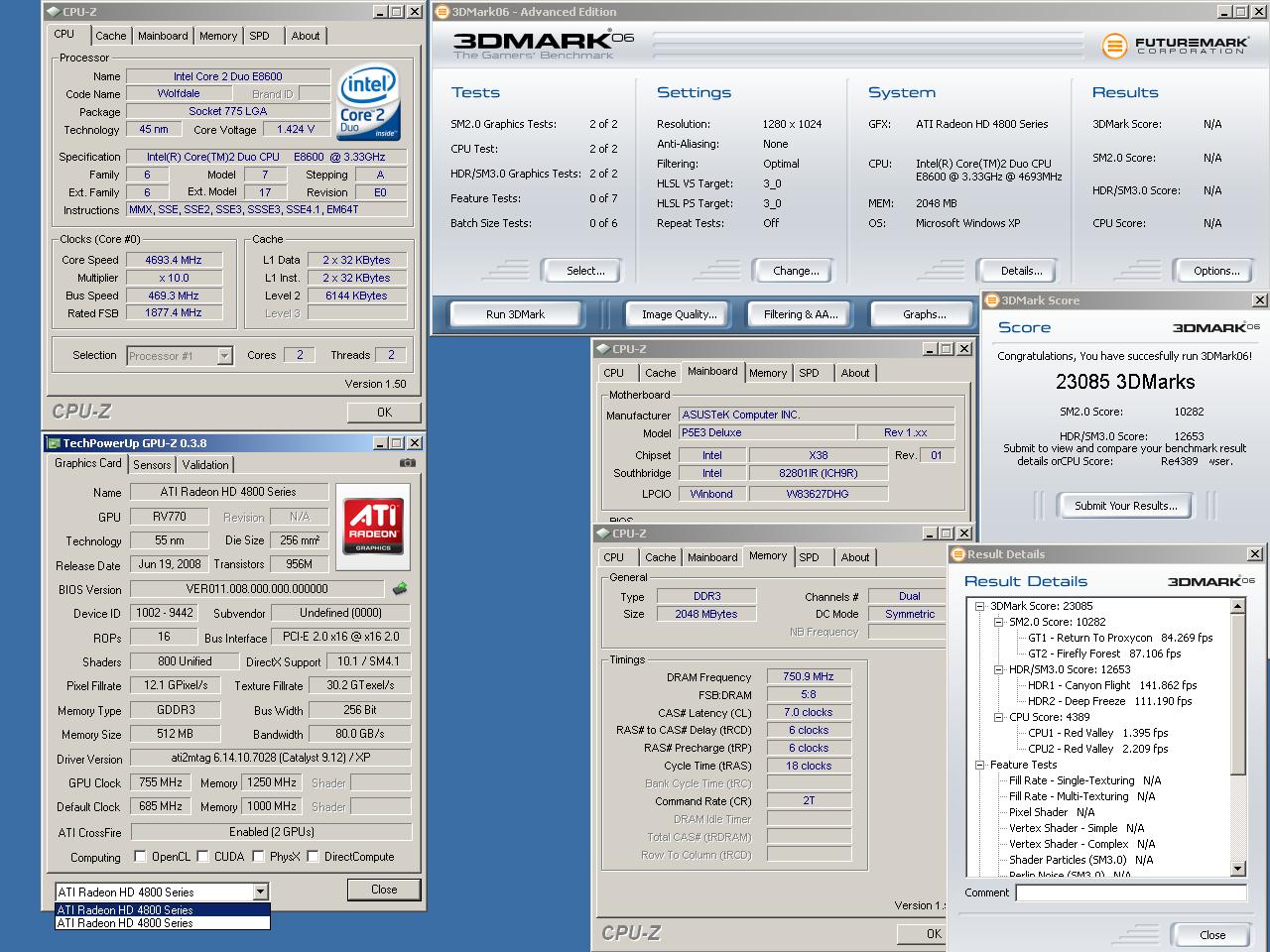Collapse the HDR/SM3.0 Score: 12653 node

click(998, 669)
